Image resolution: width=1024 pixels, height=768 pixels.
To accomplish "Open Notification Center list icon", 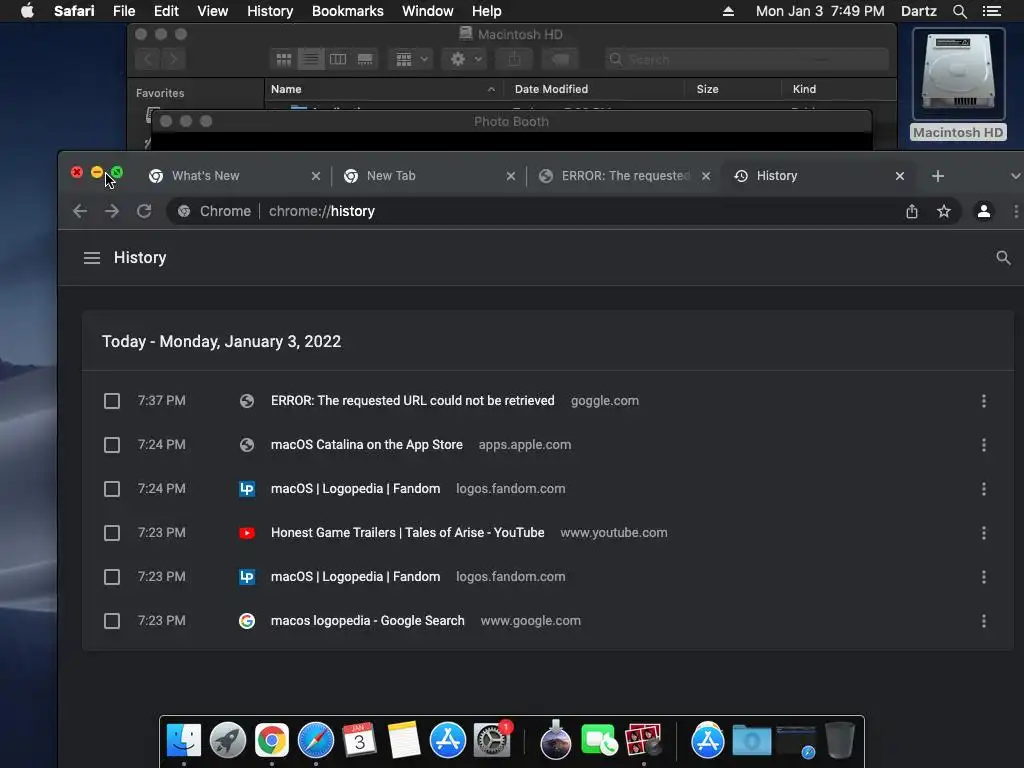I will (991, 11).
